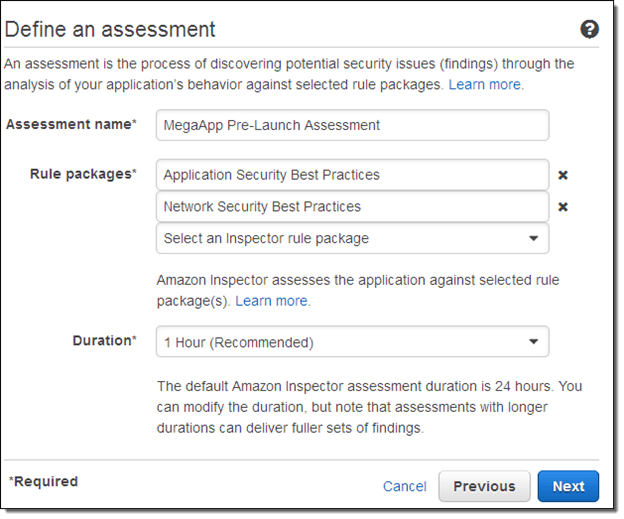Viewport: 624px width, 519px height.
Task: Click the Duration dropdown arrow icon
Action: [x=533, y=341]
